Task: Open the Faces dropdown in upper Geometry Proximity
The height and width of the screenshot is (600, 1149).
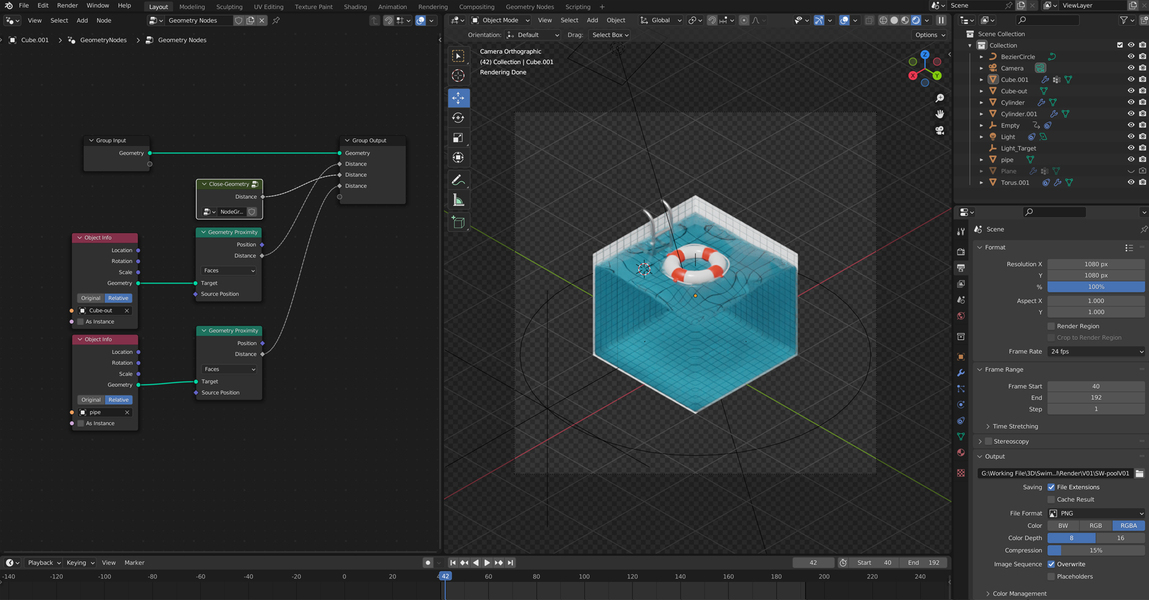Action: [x=229, y=270]
